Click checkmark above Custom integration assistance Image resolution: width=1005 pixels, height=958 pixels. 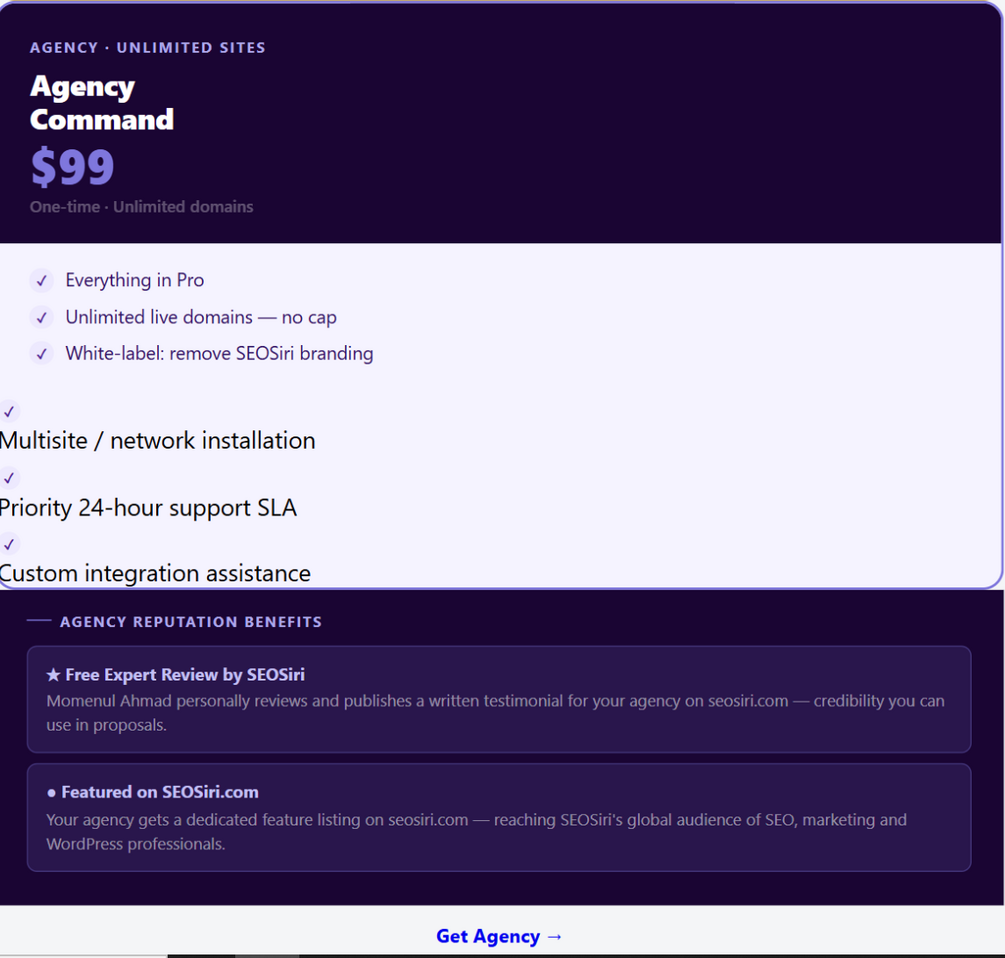click(9, 544)
